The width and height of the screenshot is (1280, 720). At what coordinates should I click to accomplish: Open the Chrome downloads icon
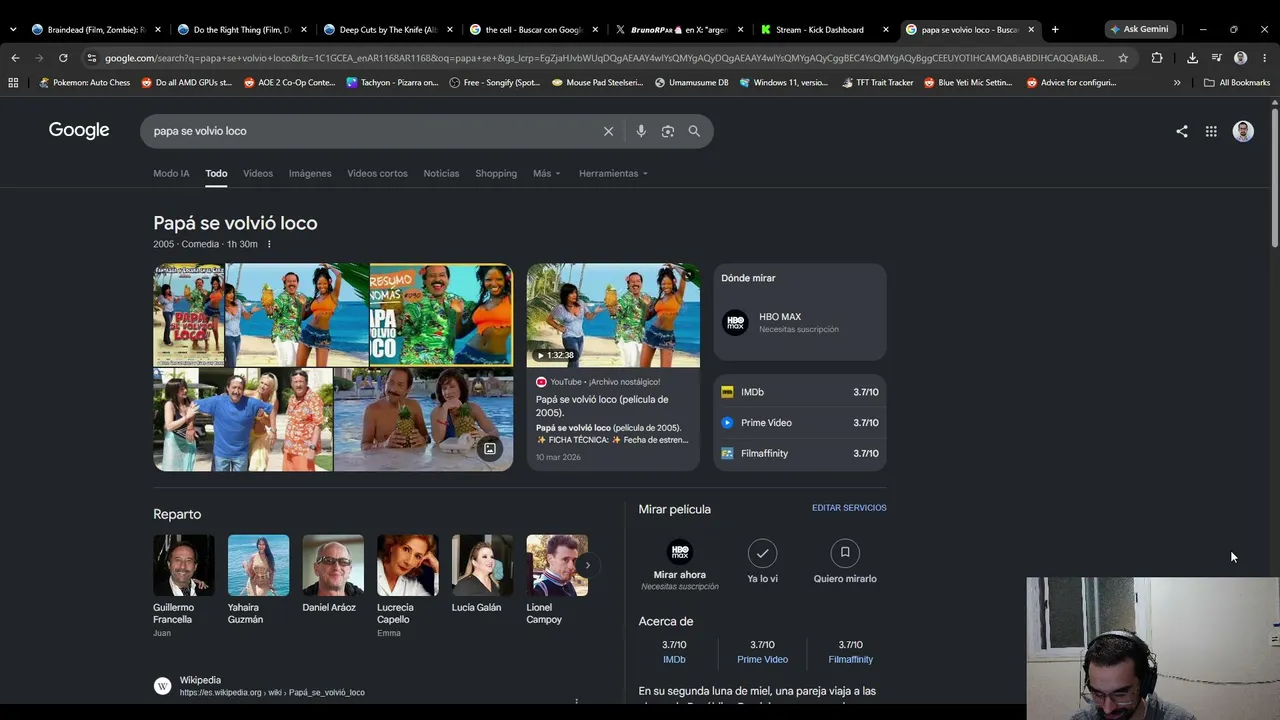[1192, 58]
